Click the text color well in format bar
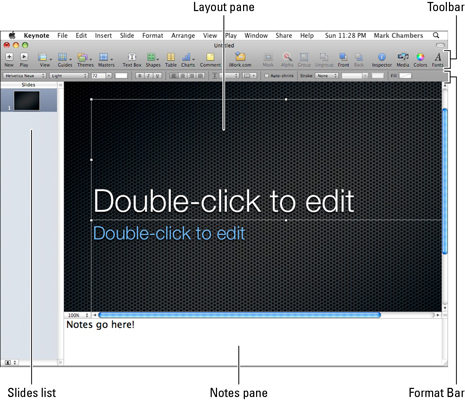The width and height of the screenshot is (465, 400). (x=121, y=76)
